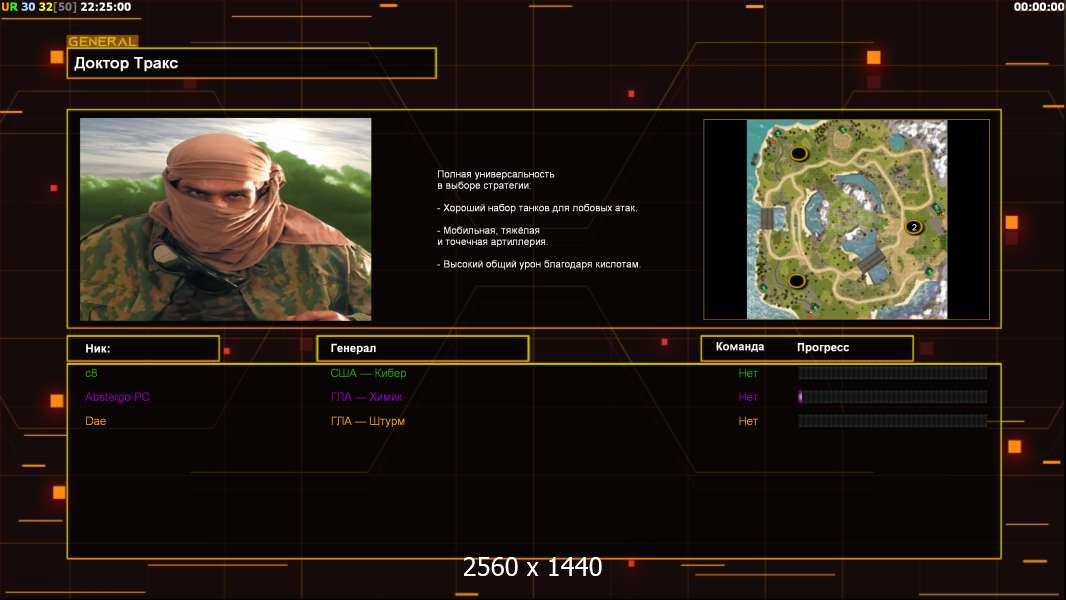Open the США — Кибер general entry
1066x600 pixels.
click(x=368, y=373)
